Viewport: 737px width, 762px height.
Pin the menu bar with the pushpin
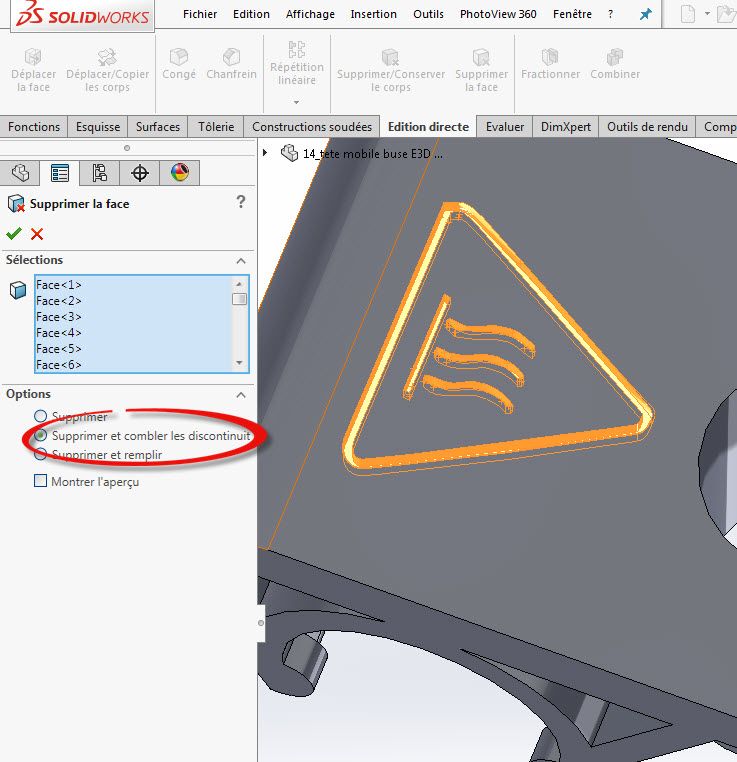pos(646,14)
